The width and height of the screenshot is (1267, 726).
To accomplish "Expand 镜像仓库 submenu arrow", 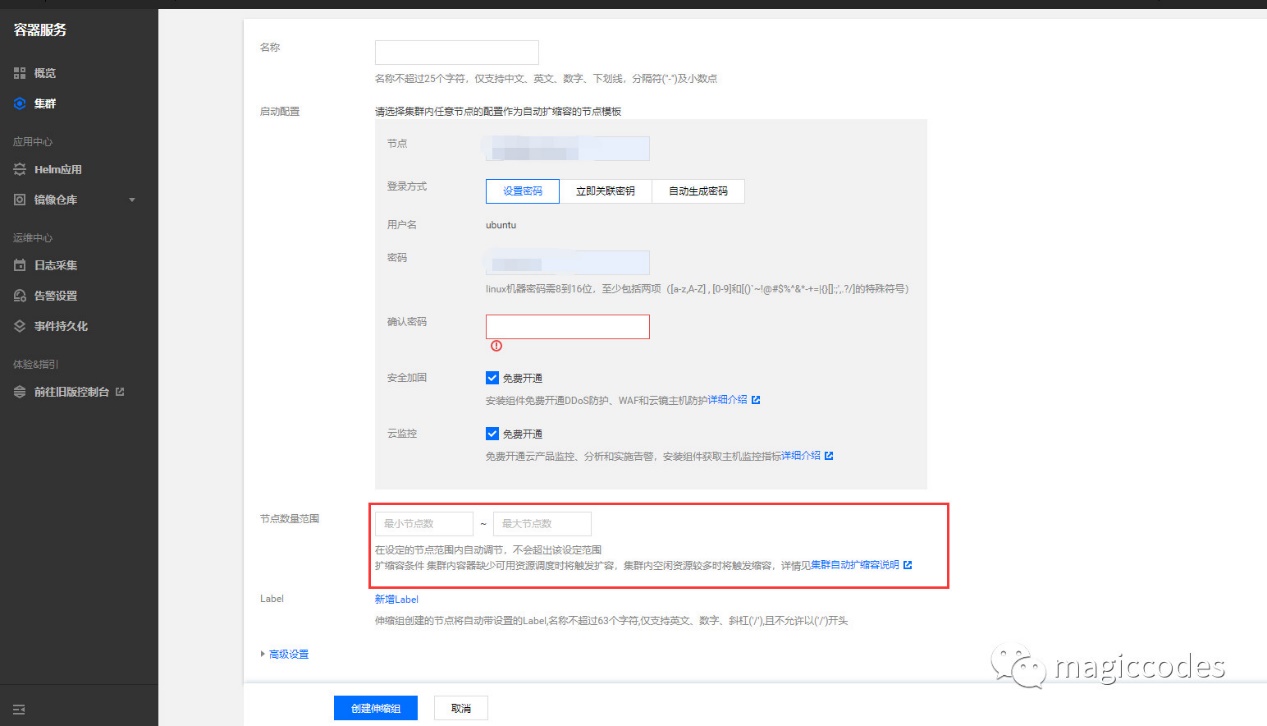I will pyautogui.click(x=132, y=200).
